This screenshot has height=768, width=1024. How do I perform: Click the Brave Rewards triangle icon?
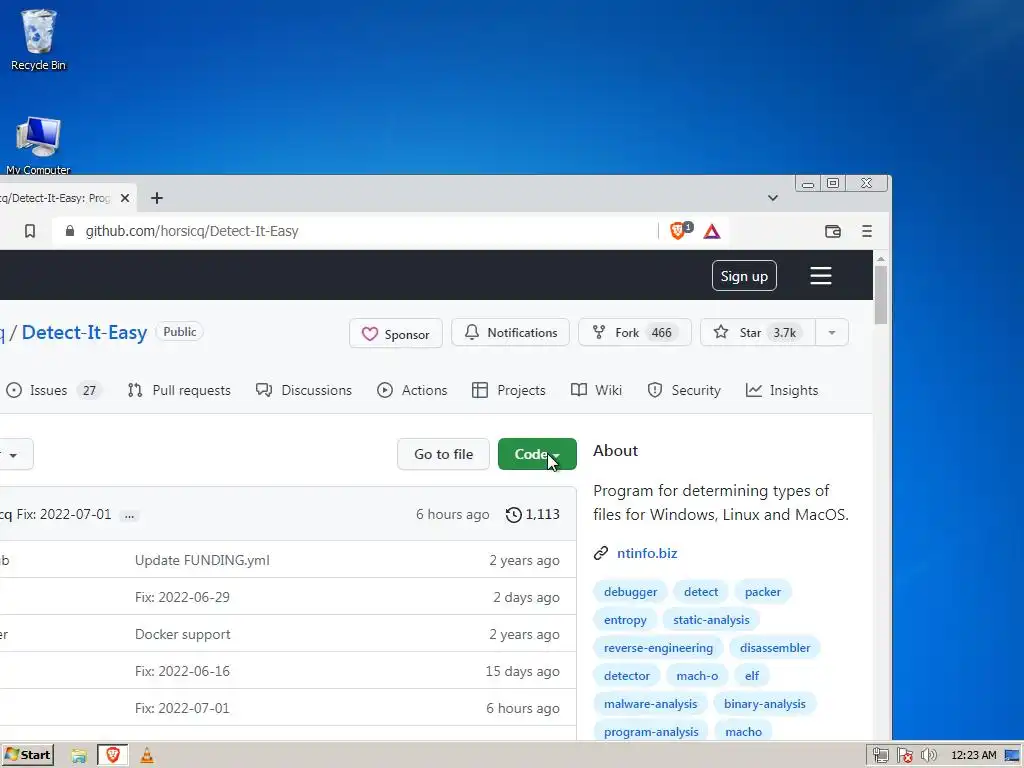(x=712, y=231)
